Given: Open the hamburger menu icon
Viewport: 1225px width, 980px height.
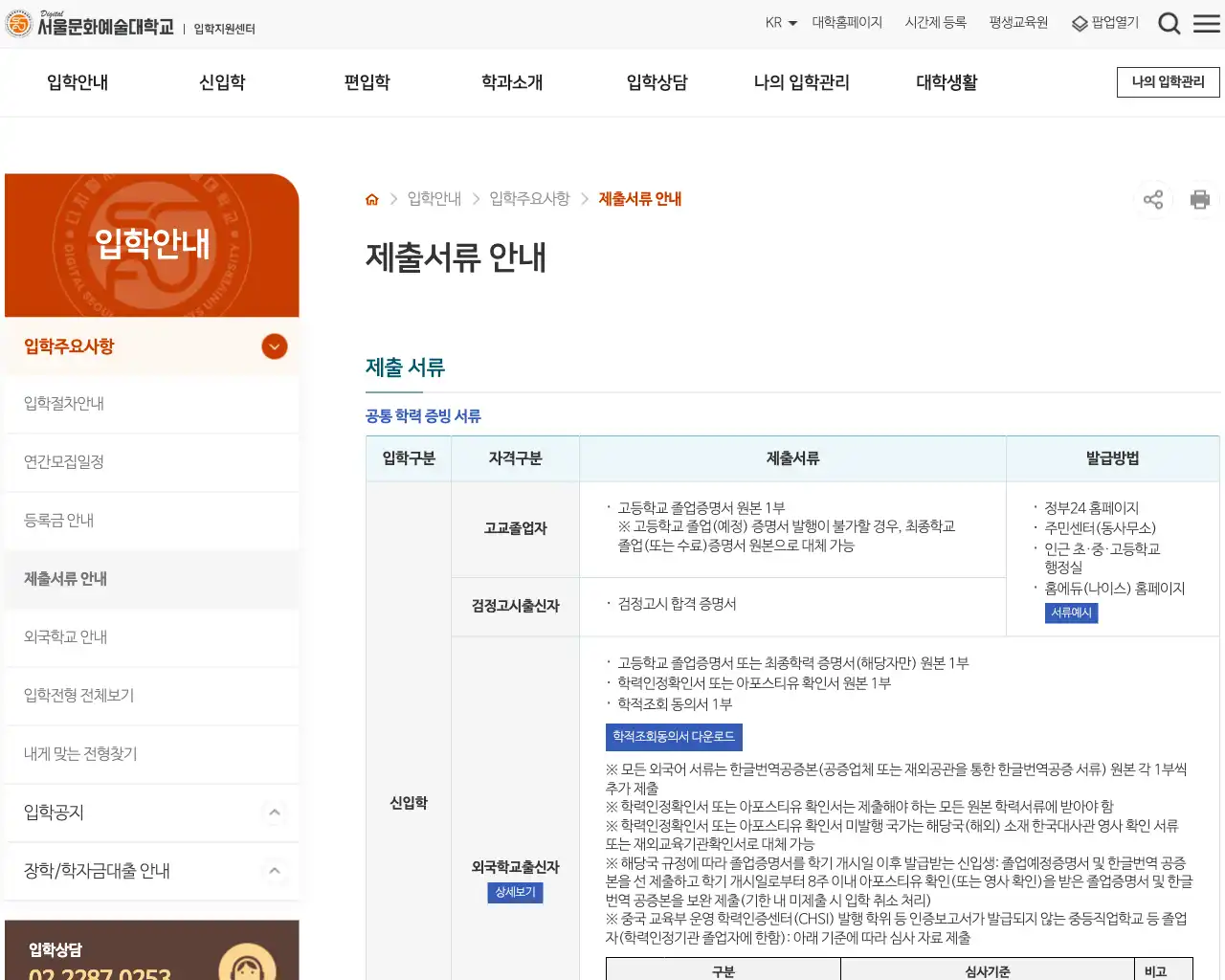Looking at the screenshot, I should tap(1207, 23).
